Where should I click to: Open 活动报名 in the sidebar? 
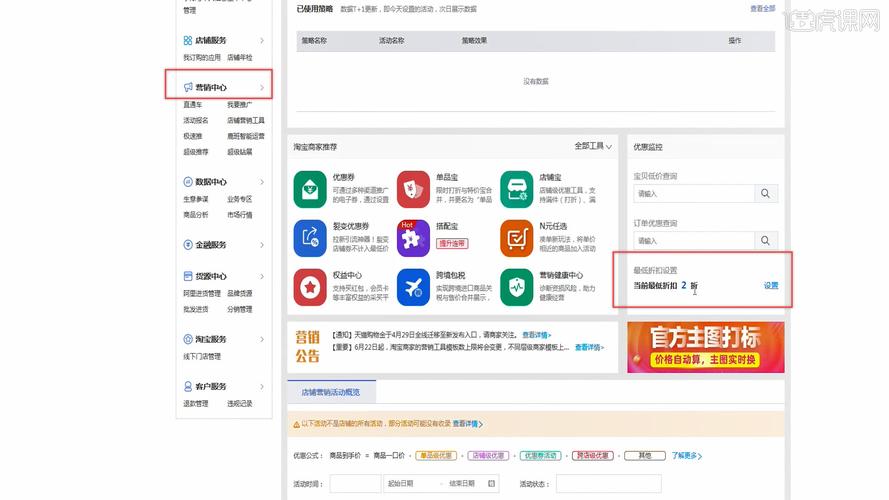pos(196,120)
